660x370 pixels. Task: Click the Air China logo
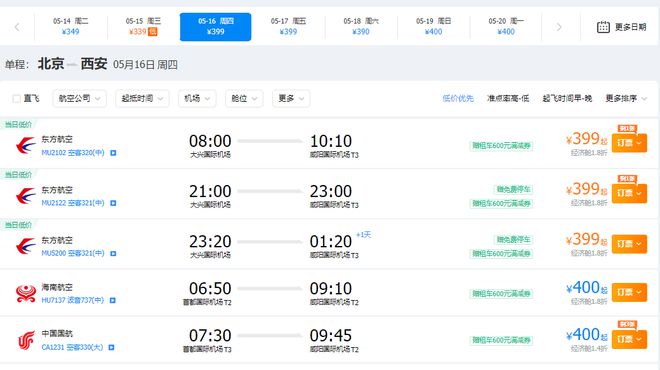[26, 340]
